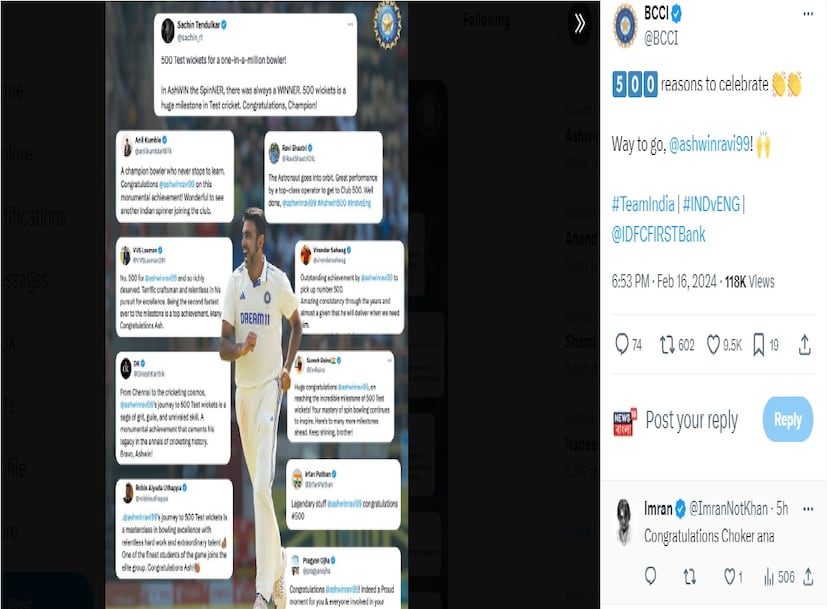Click the Post your reply field

click(x=691, y=420)
